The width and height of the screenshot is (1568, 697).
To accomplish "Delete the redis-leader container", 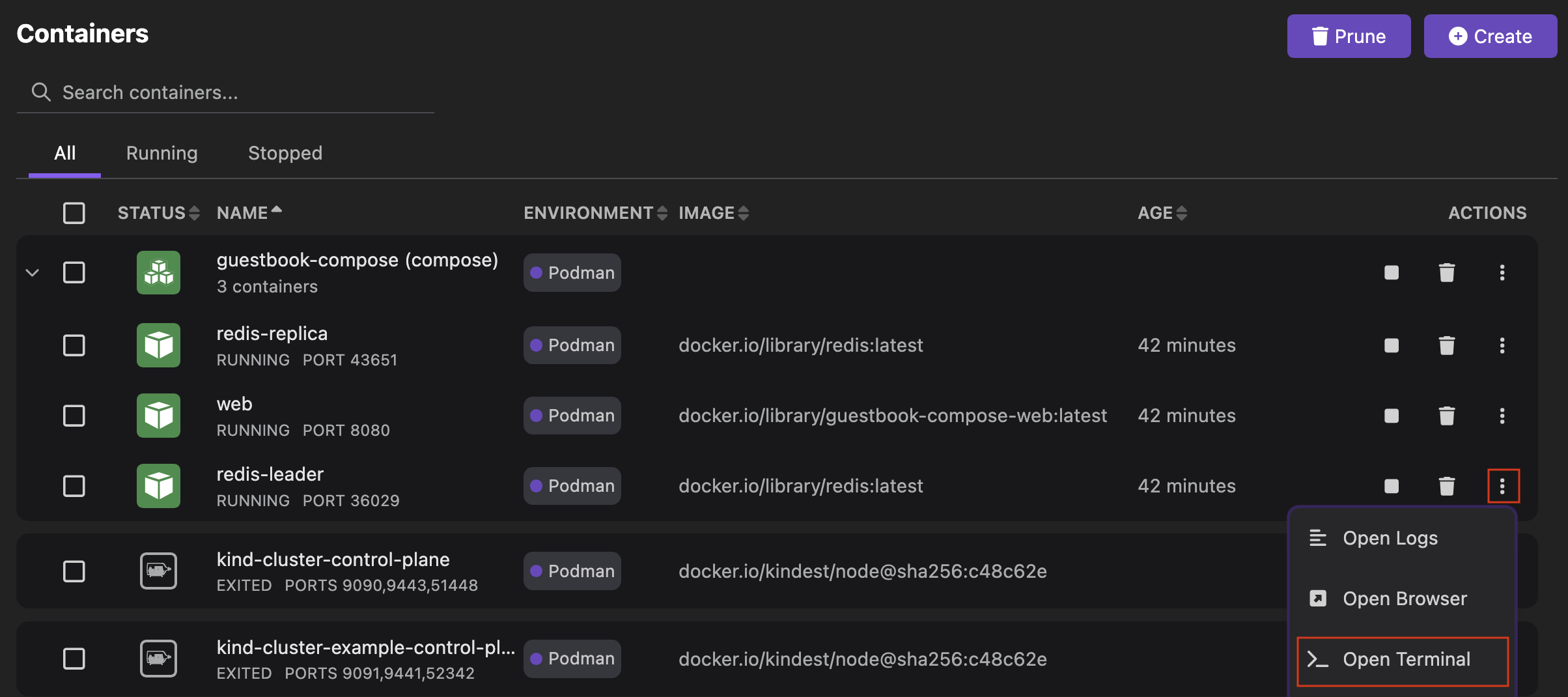I will click(1446, 486).
